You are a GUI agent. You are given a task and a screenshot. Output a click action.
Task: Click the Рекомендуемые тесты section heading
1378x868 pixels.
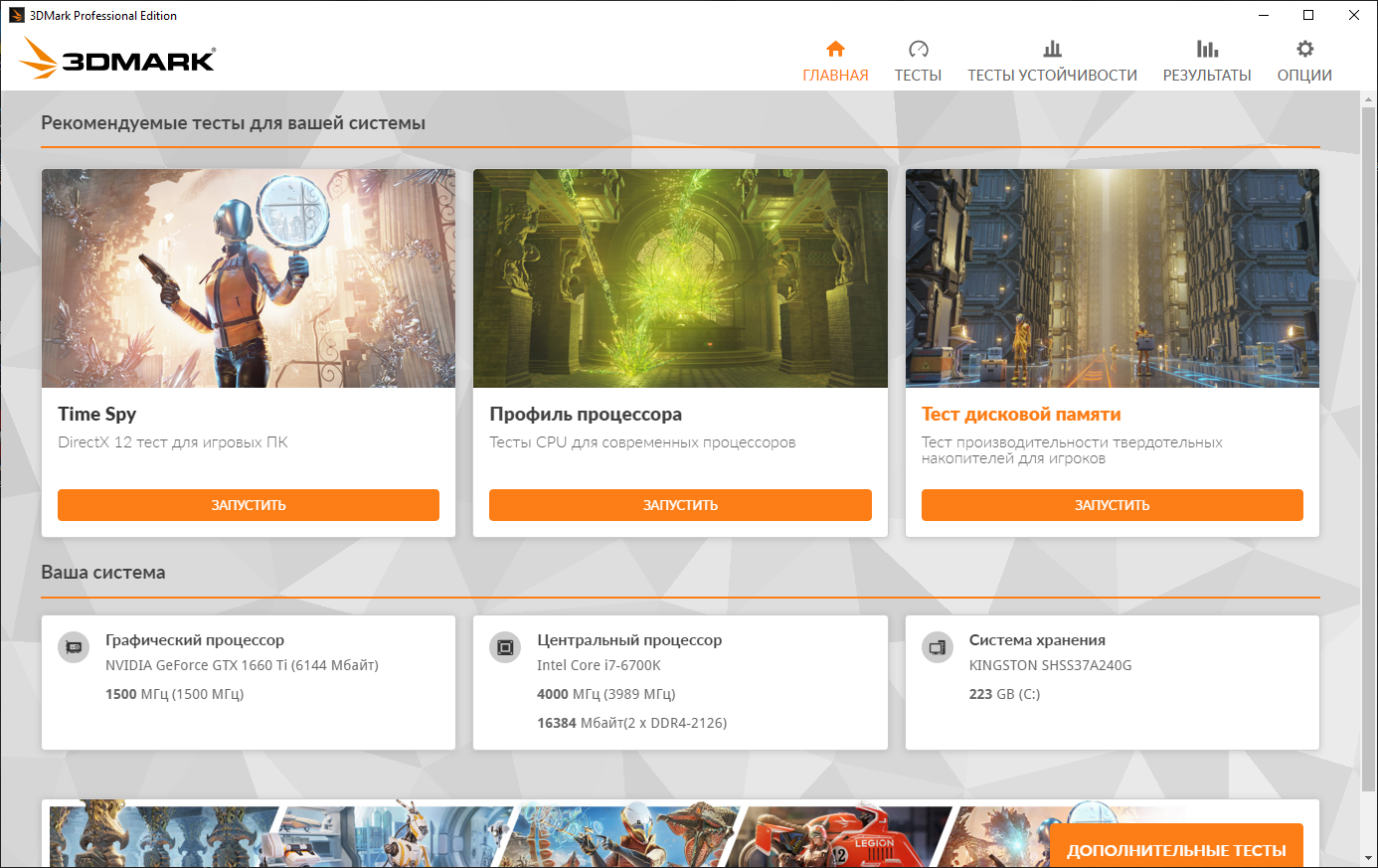point(233,123)
